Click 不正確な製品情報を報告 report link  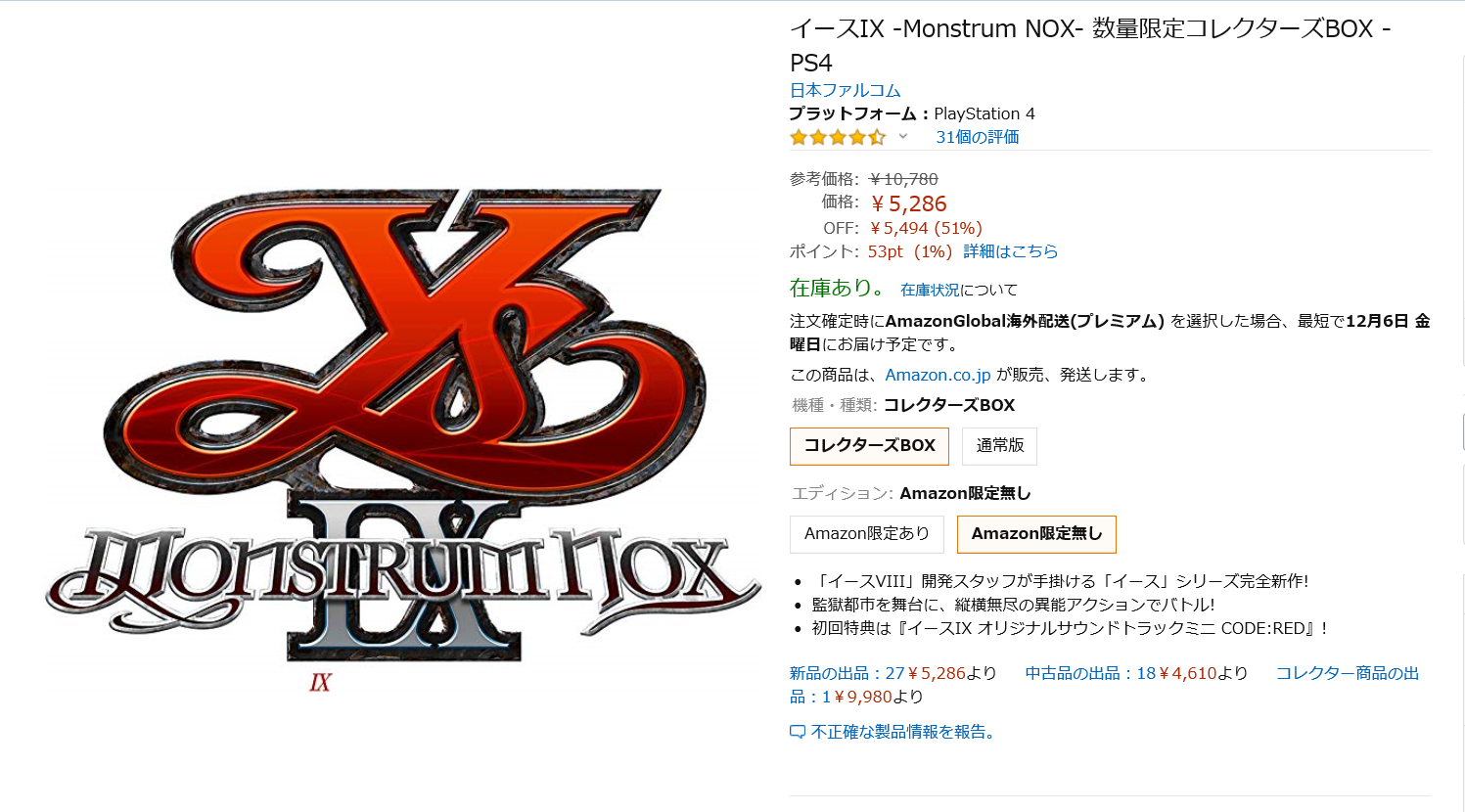point(903,732)
